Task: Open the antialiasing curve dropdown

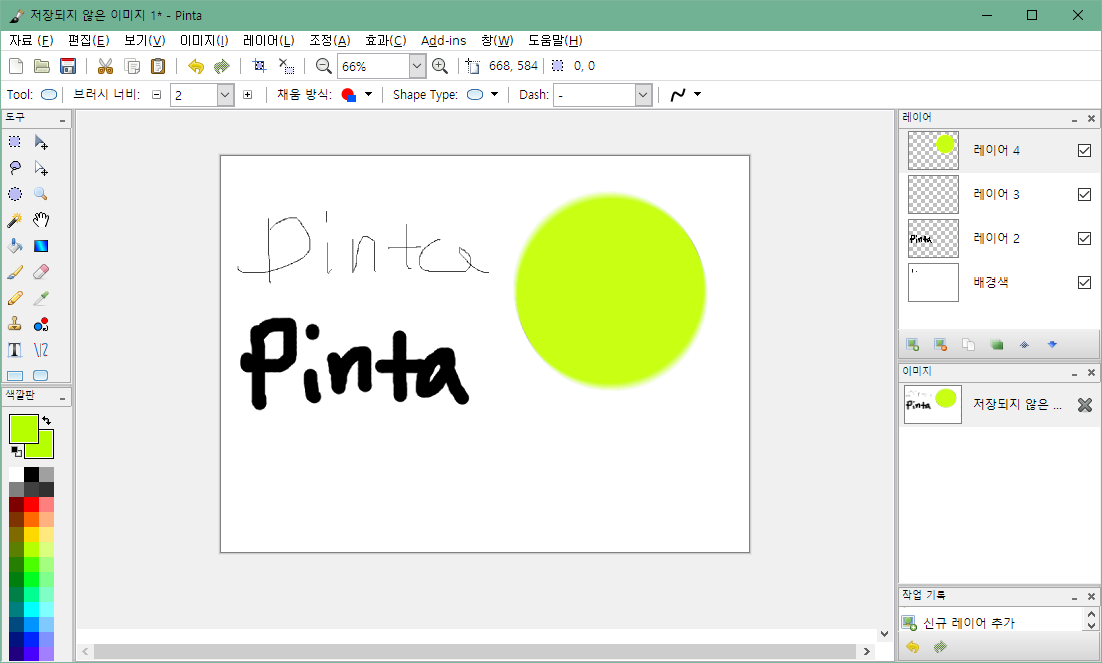Action: point(697,94)
